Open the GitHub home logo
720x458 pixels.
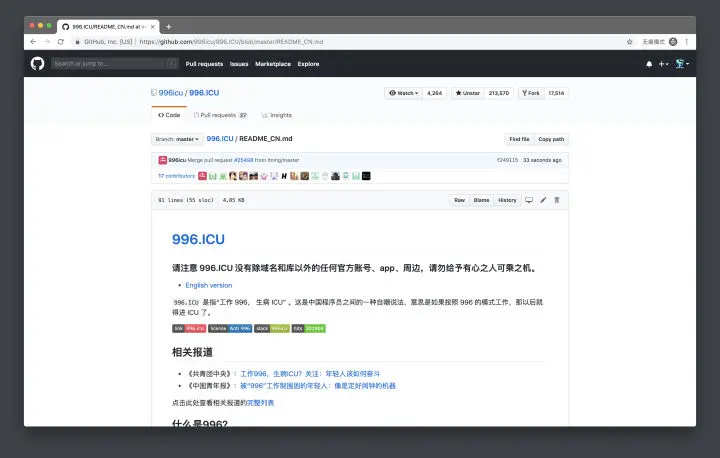pos(38,63)
